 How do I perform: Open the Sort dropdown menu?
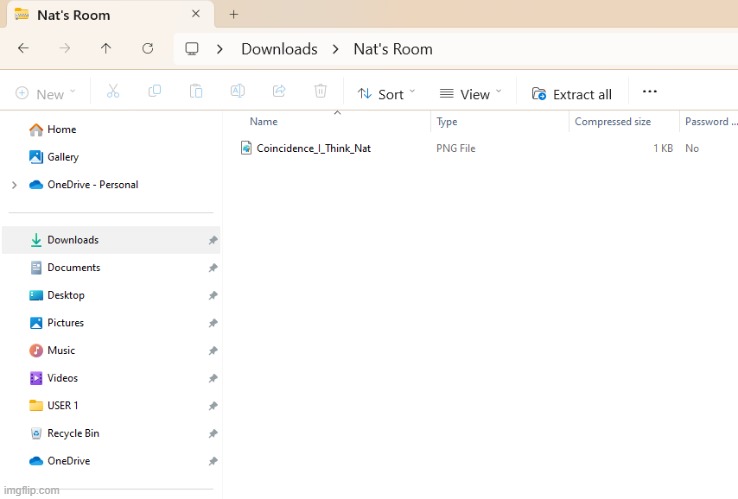coord(386,94)
